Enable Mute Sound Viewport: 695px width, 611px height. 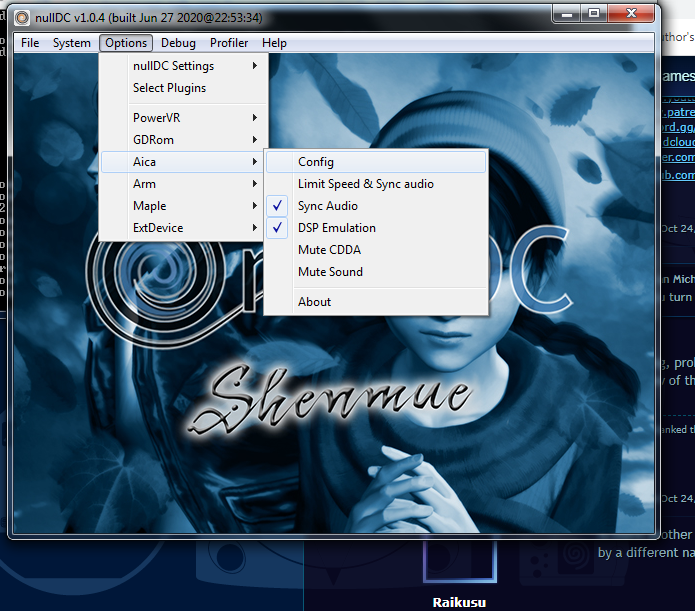point(376,272)
